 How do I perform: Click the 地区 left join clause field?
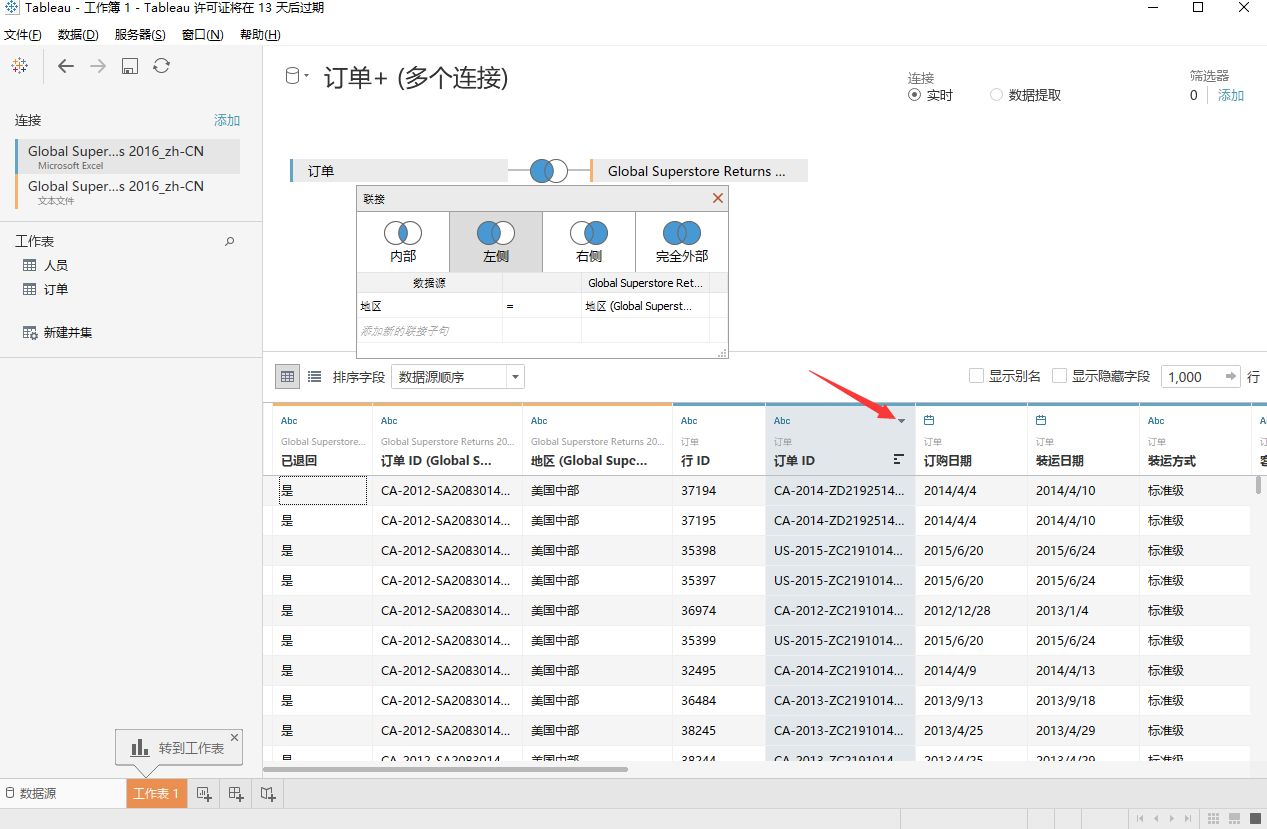click(x=430, y=306)
